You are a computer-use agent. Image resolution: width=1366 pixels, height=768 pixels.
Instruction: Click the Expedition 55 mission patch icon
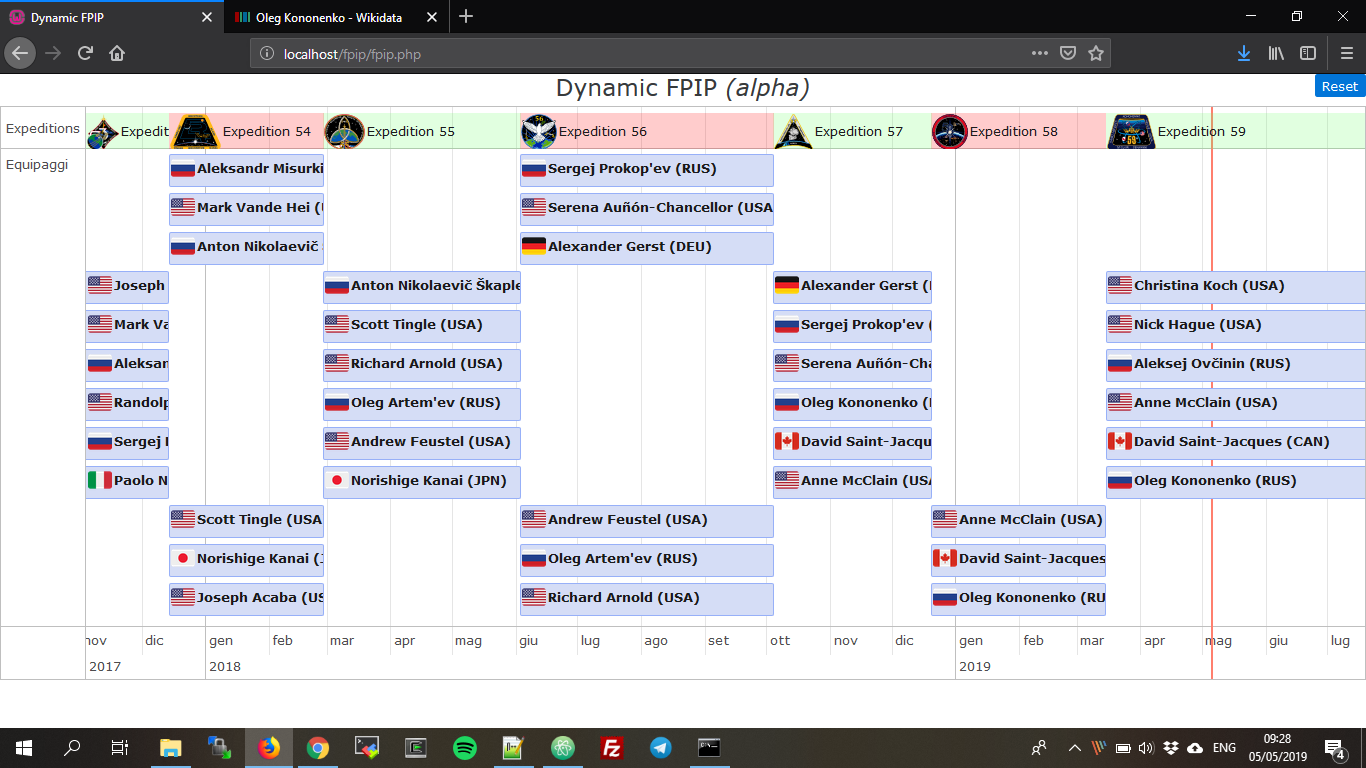344,131
